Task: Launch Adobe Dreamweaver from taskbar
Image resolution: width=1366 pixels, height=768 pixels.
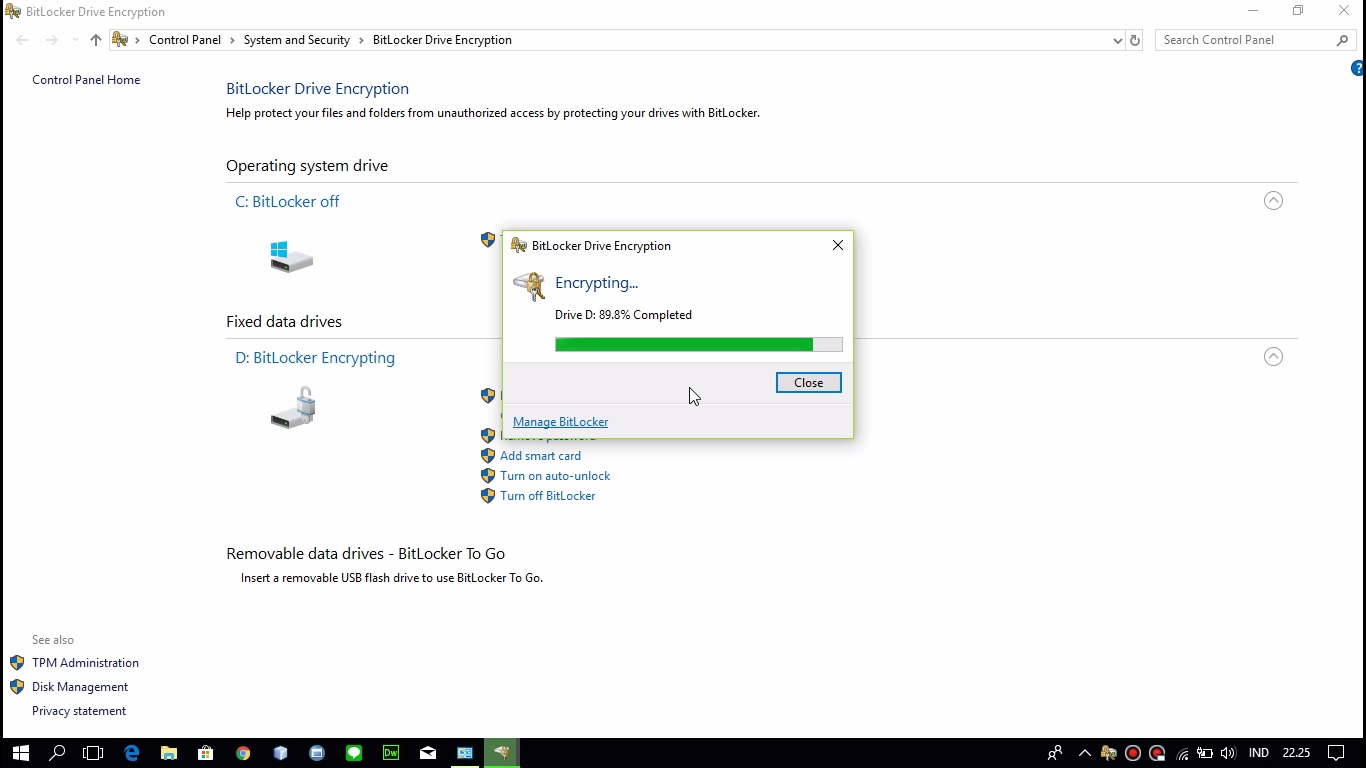Action: click(391, 753)
